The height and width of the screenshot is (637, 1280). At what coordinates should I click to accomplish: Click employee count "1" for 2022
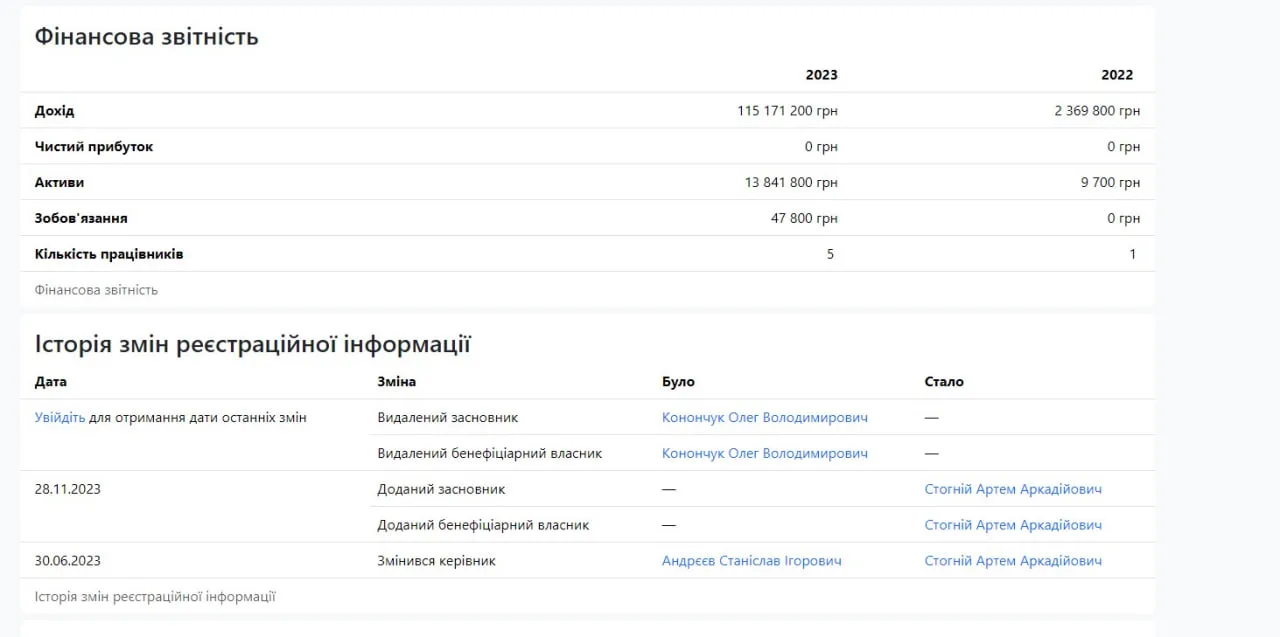[x=1133, y=254]
